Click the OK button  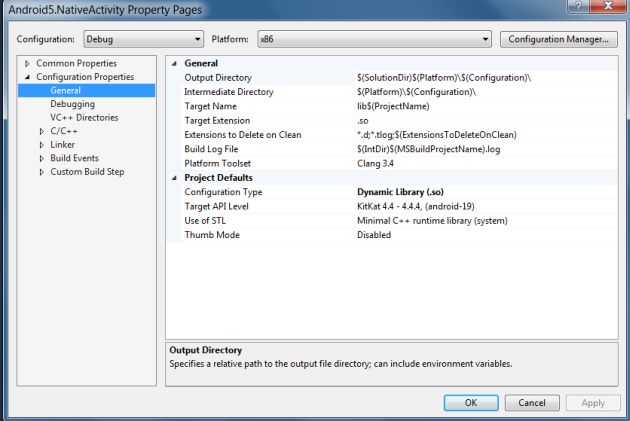pyautogui.click(x=471, y=403)
